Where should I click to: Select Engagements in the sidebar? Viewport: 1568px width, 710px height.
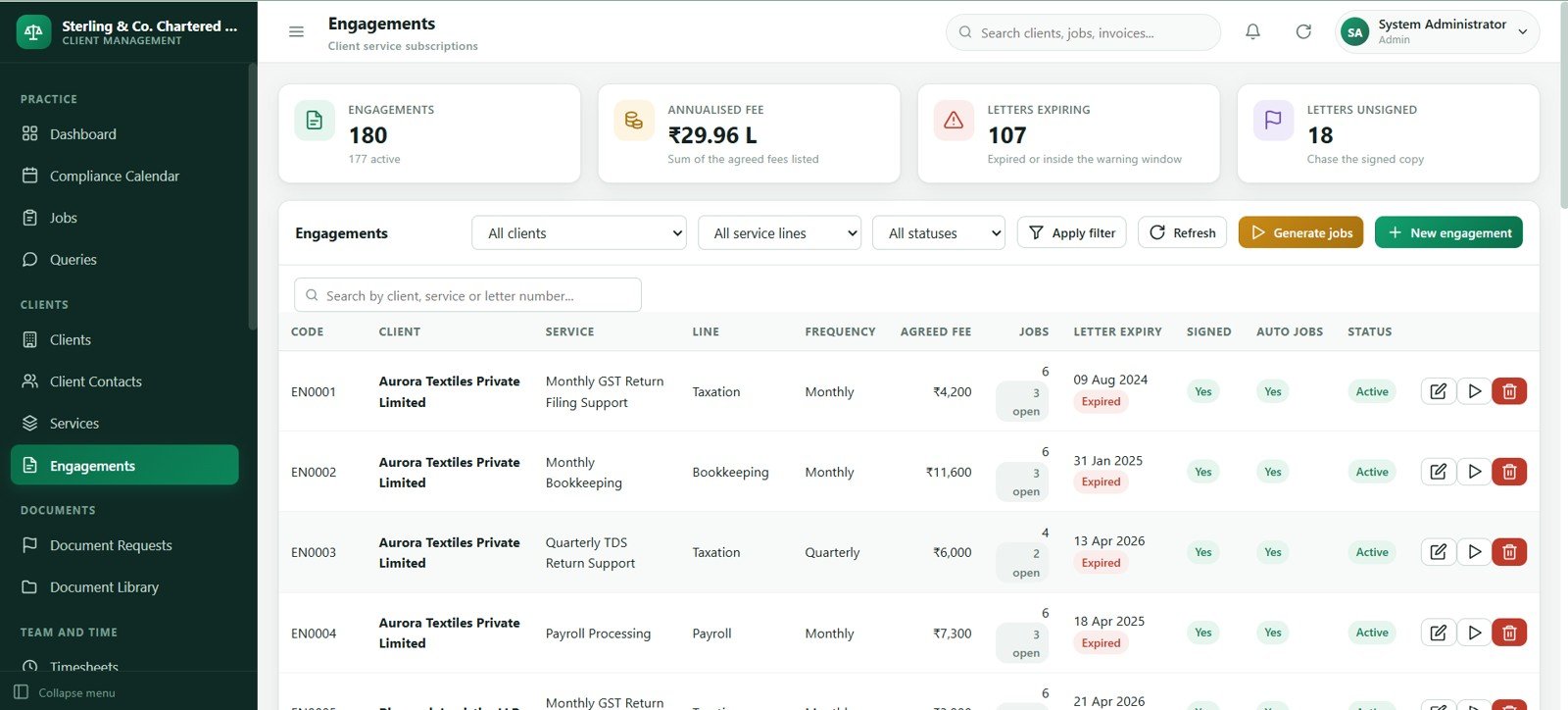124,465
